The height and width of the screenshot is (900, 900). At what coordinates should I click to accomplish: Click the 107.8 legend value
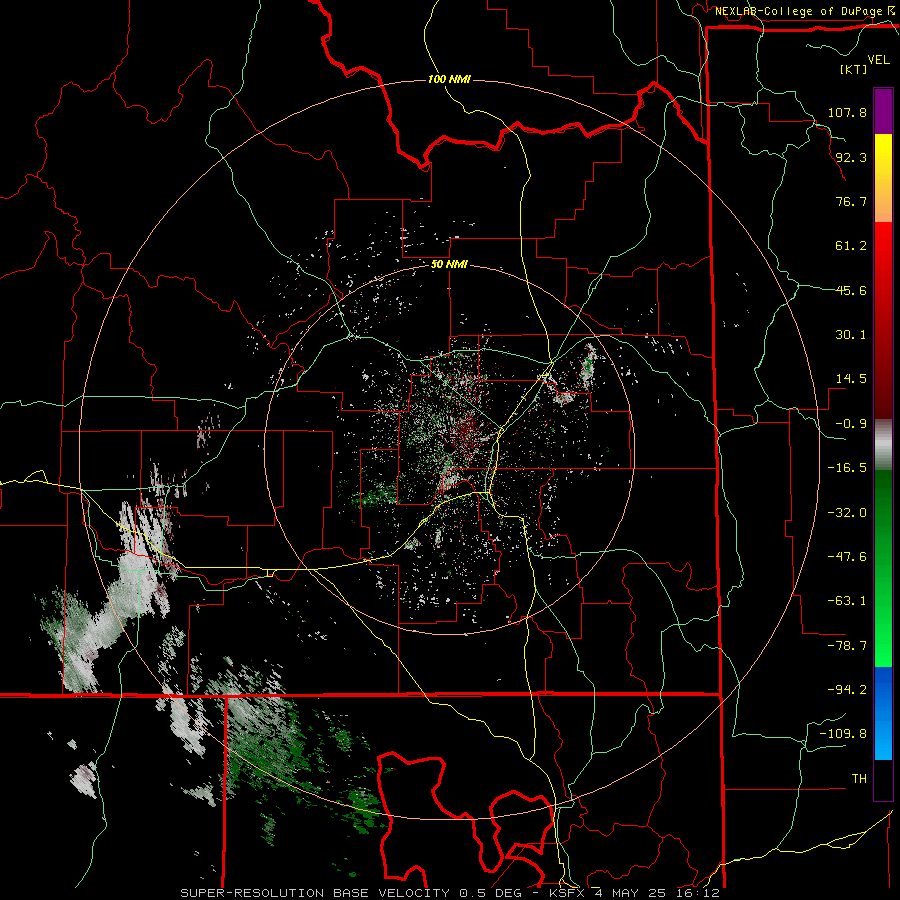click(847, 112)
